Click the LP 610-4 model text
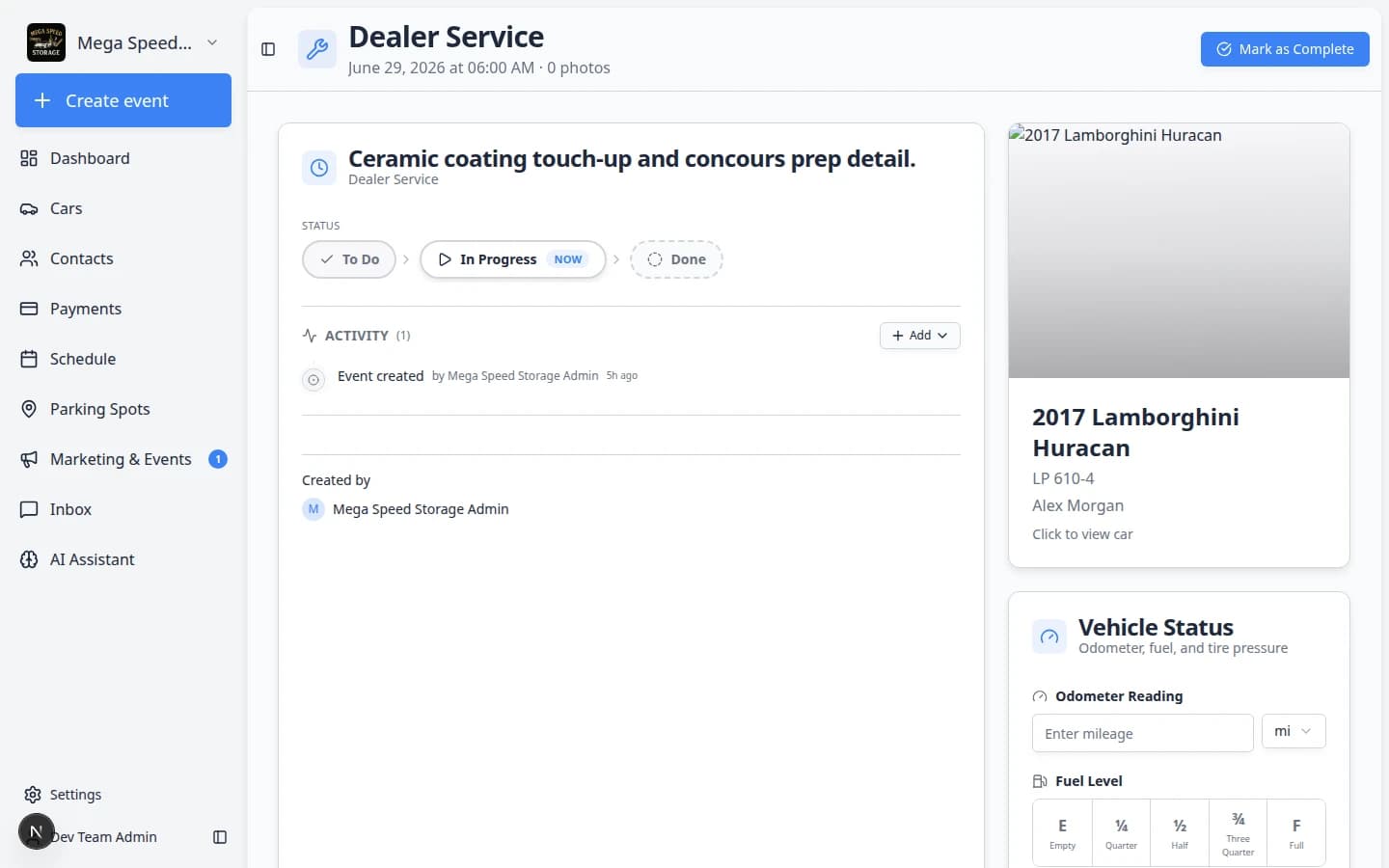 [x=1063, y=478]
